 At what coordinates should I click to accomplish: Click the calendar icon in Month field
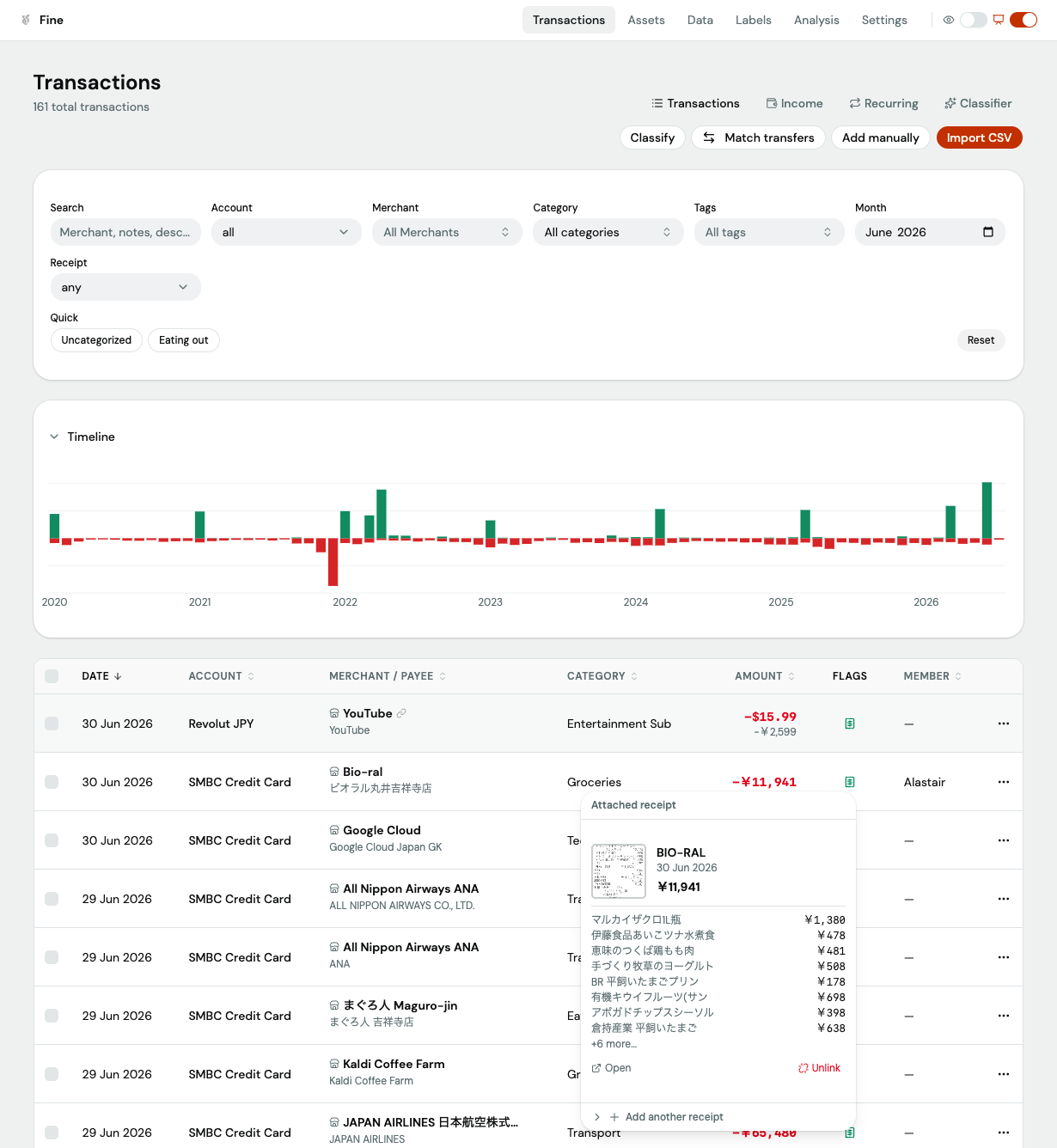coord(987,232)
